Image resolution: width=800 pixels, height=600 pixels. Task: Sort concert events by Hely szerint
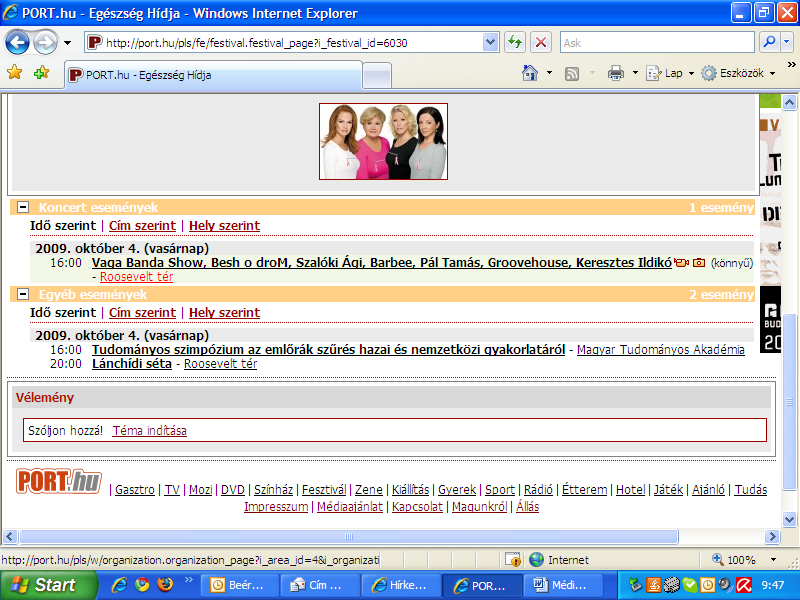tap(224, 226)
